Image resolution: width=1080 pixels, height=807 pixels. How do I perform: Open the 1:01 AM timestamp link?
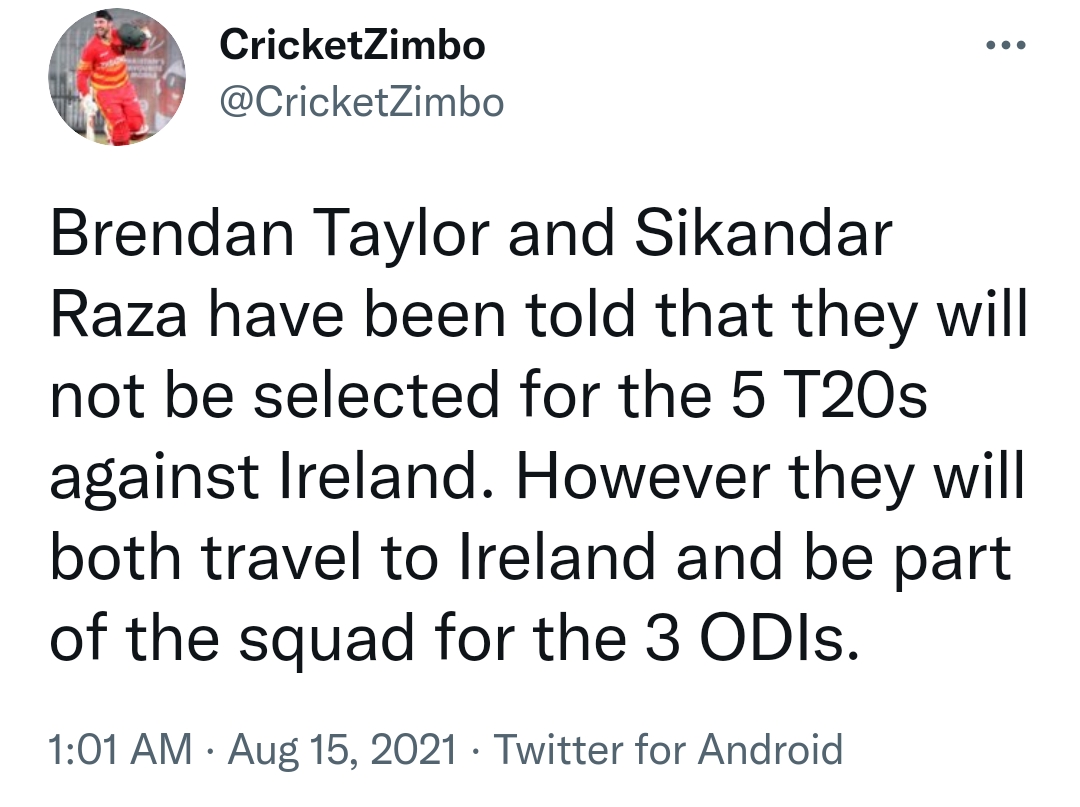pyautogui.click(x=120, y=749)
